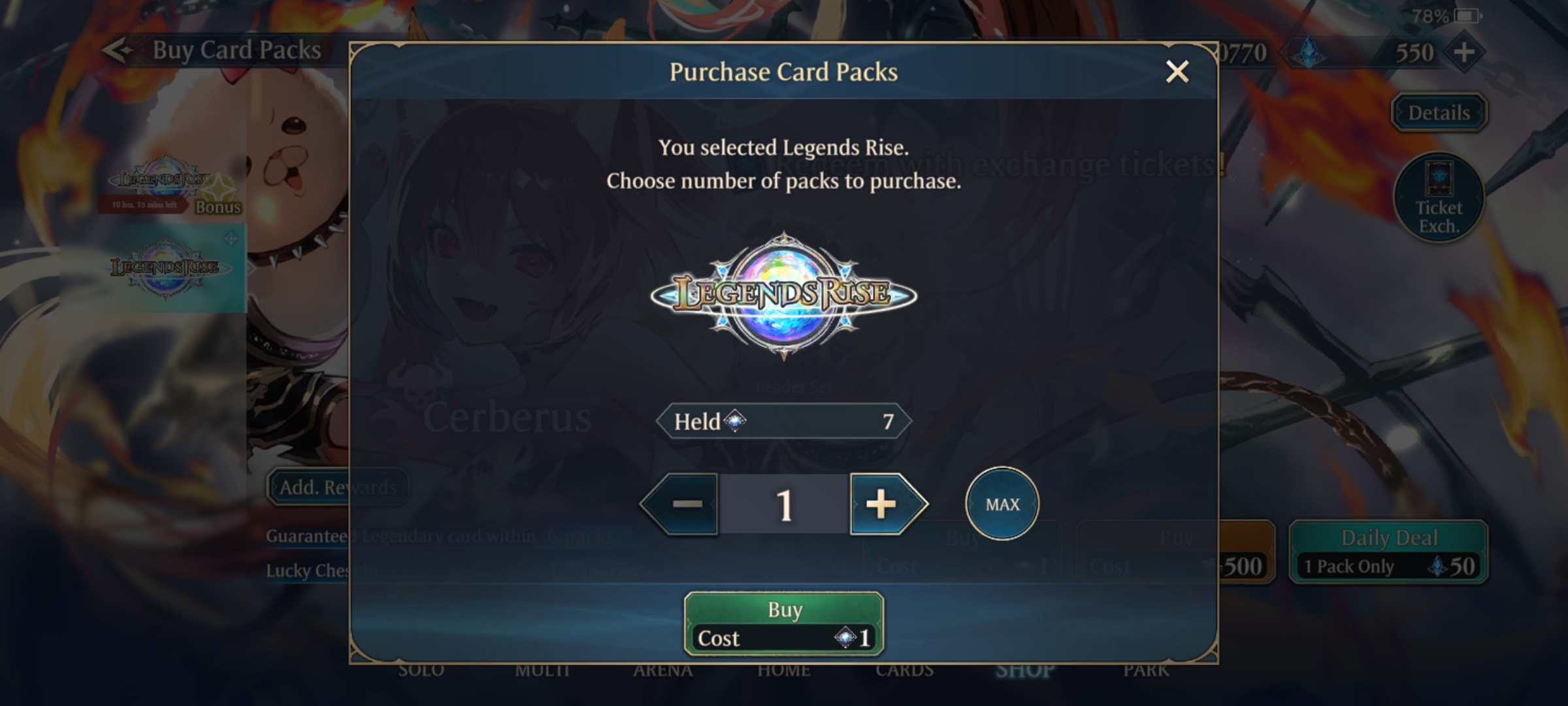1568x706 pixels.
Task: Open the Details button
Action: pos(1439,112)
